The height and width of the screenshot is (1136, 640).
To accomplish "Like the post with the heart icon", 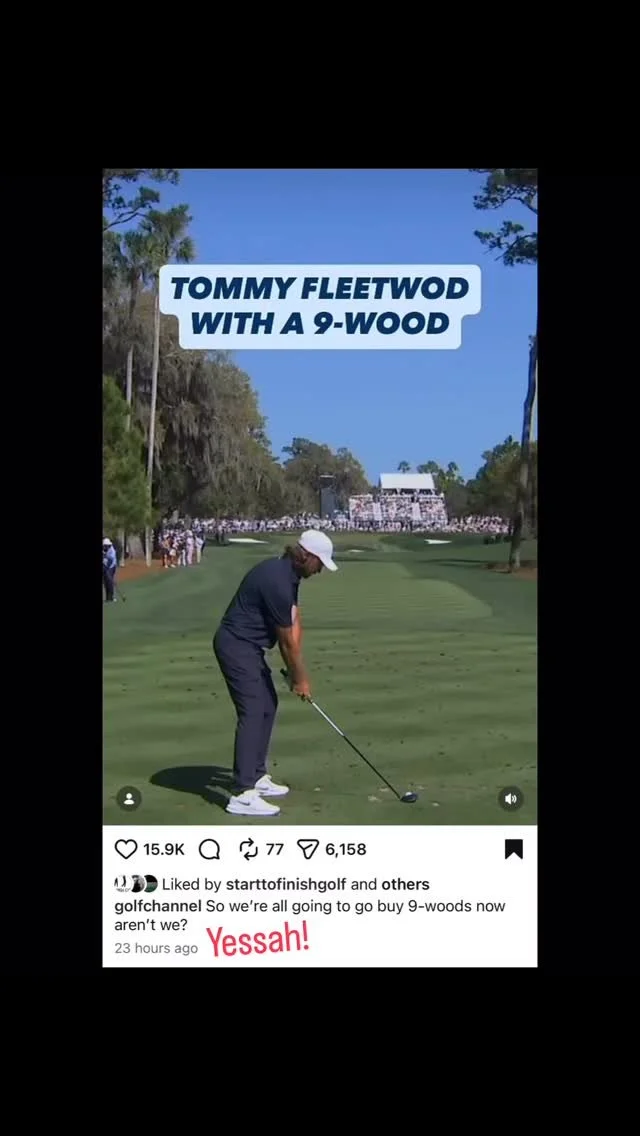I will pos(126,849).
